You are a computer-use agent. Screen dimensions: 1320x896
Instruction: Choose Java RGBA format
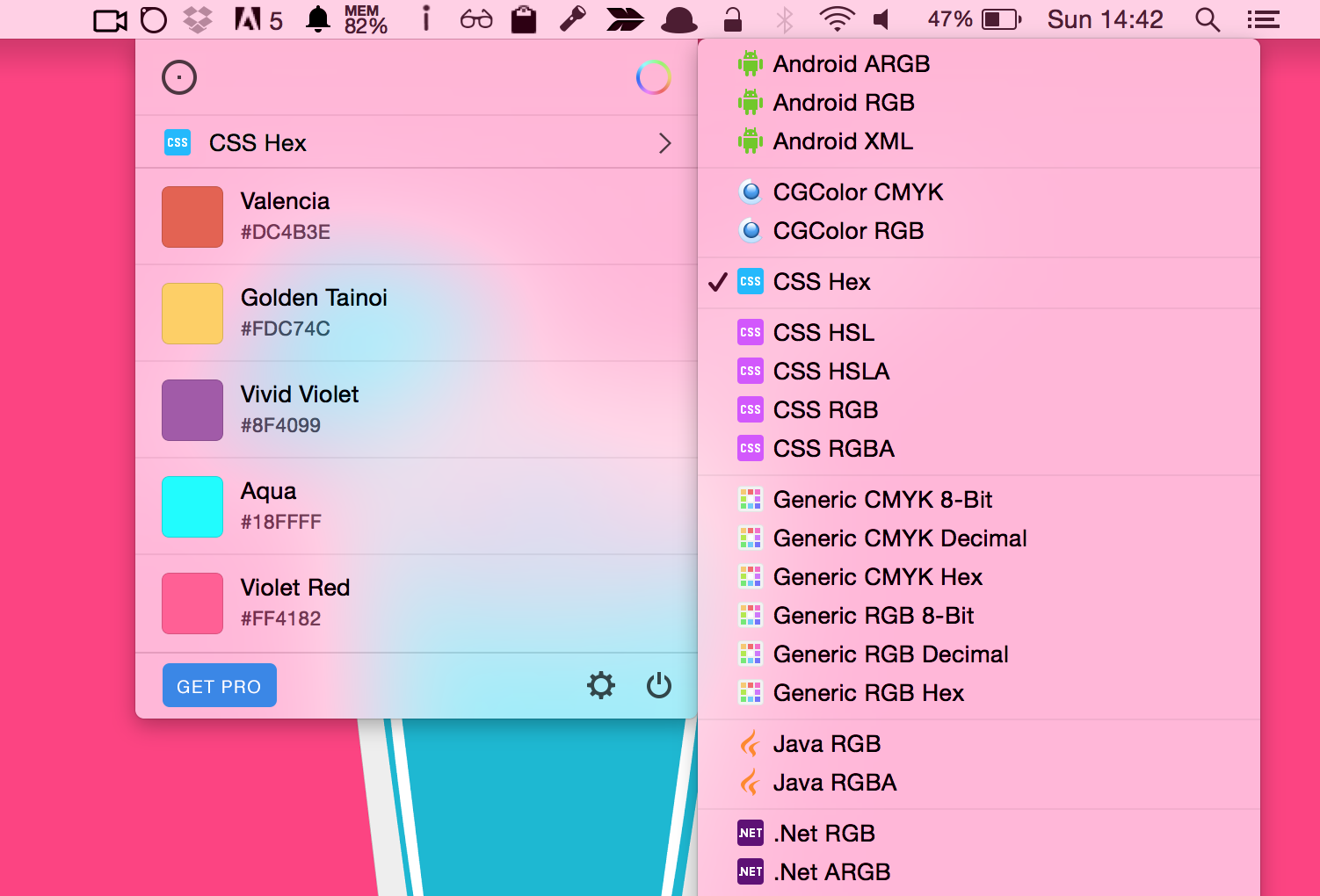[x=979, y=783]
